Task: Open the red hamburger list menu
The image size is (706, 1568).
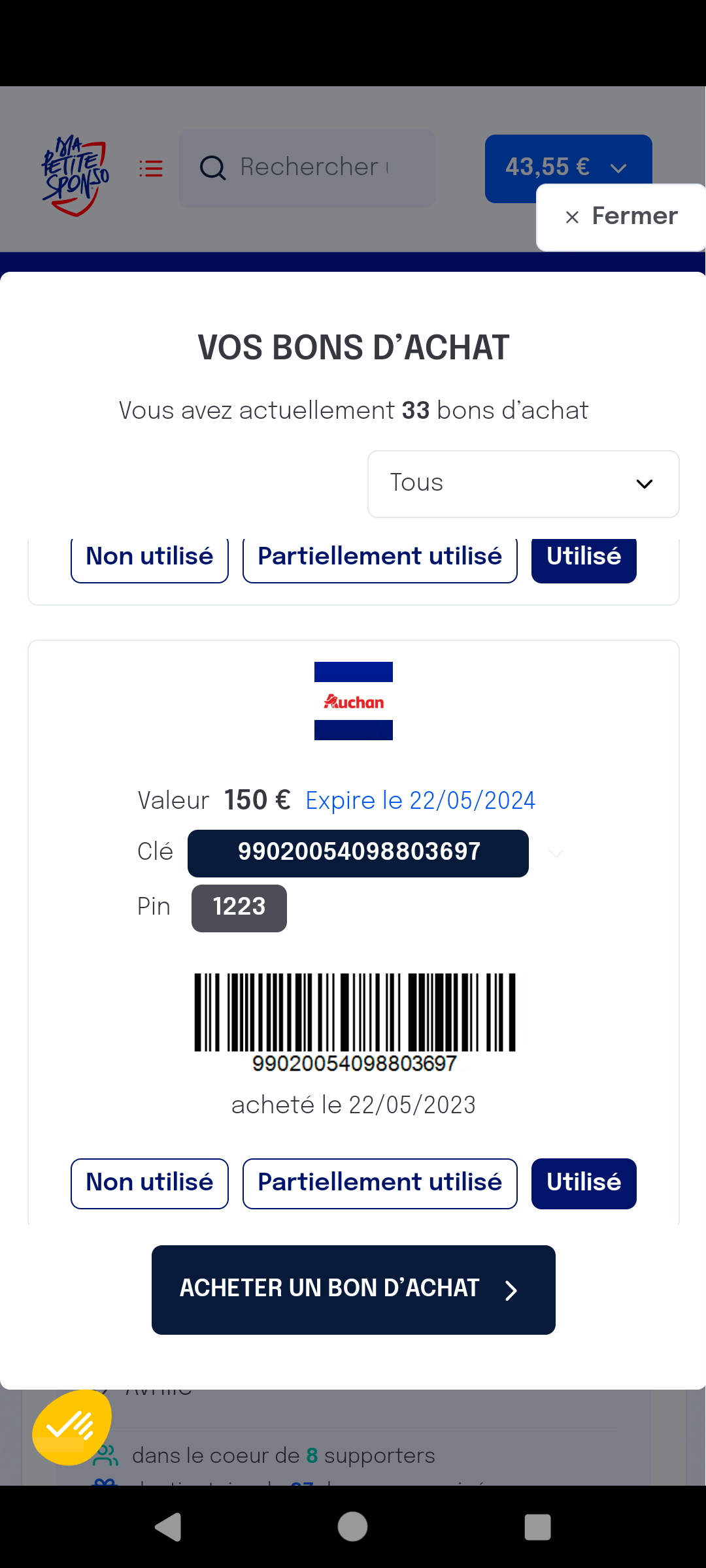Action: (x=151, y=169)
